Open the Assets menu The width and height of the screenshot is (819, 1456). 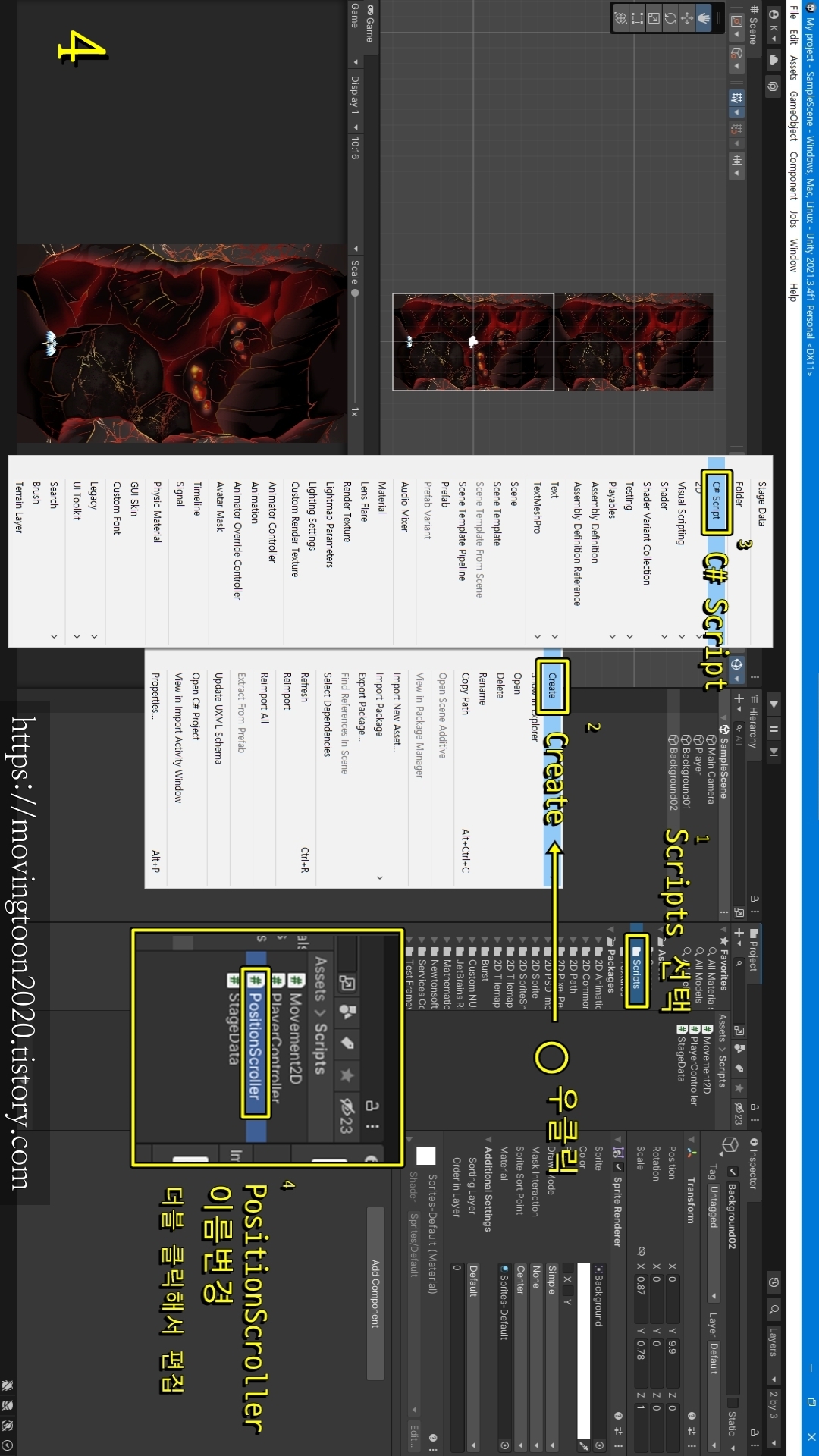(793, 67)
